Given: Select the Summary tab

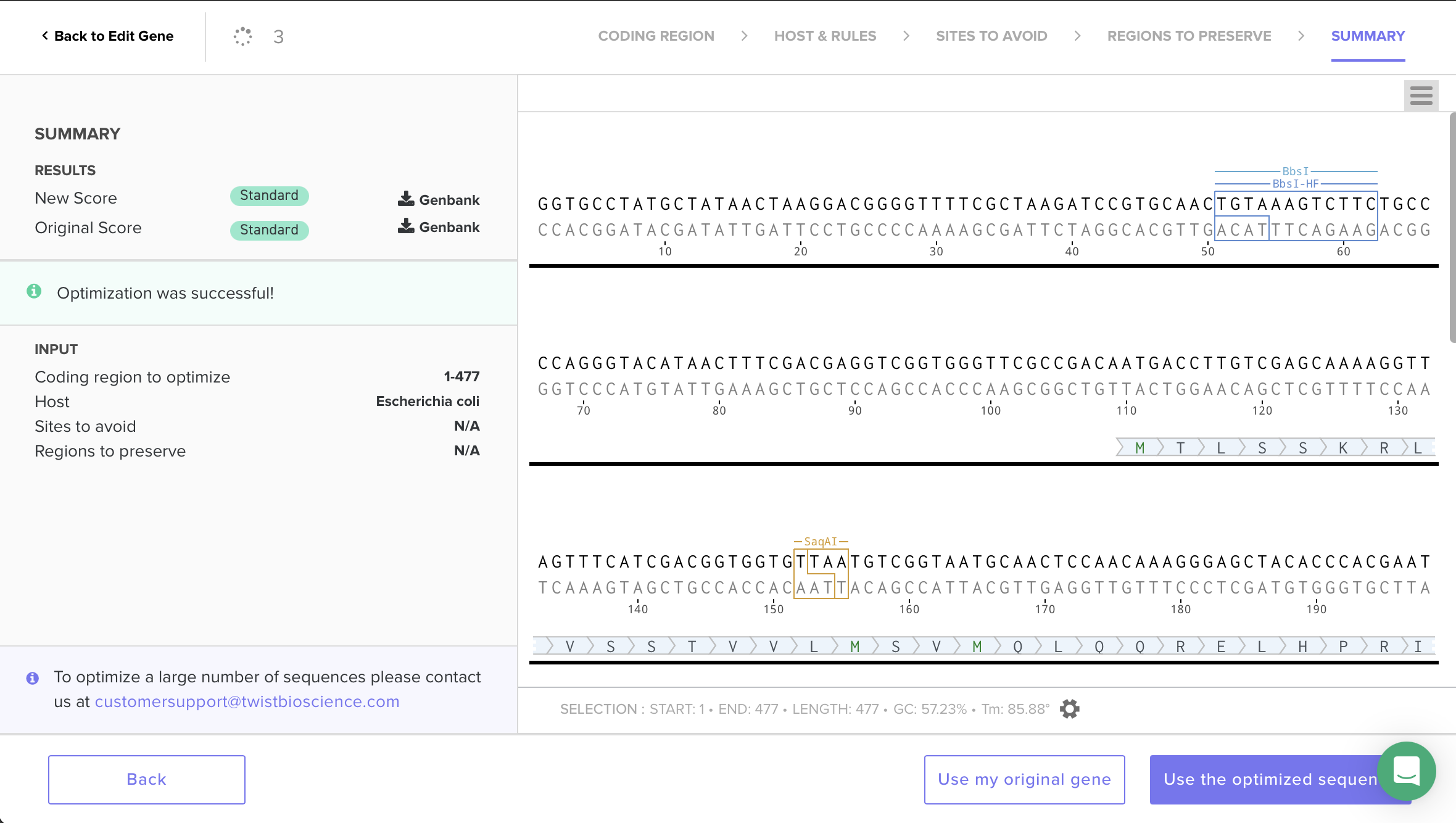Looking at the screenshot, I should 1367,36.
